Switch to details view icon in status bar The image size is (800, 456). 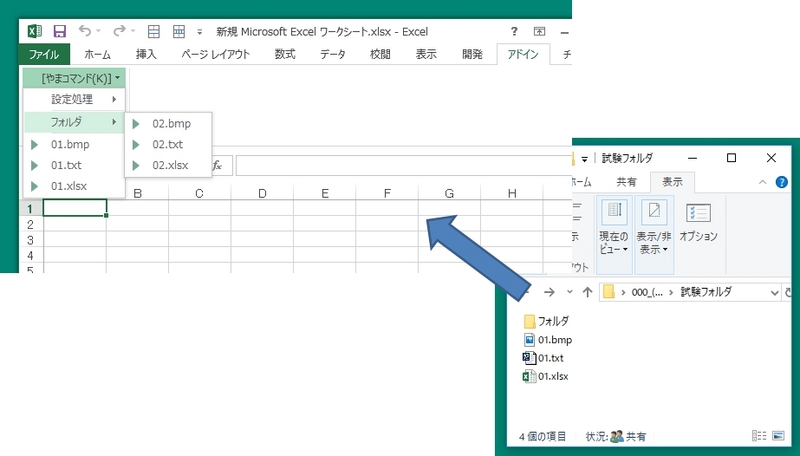[x=759, y=436]
